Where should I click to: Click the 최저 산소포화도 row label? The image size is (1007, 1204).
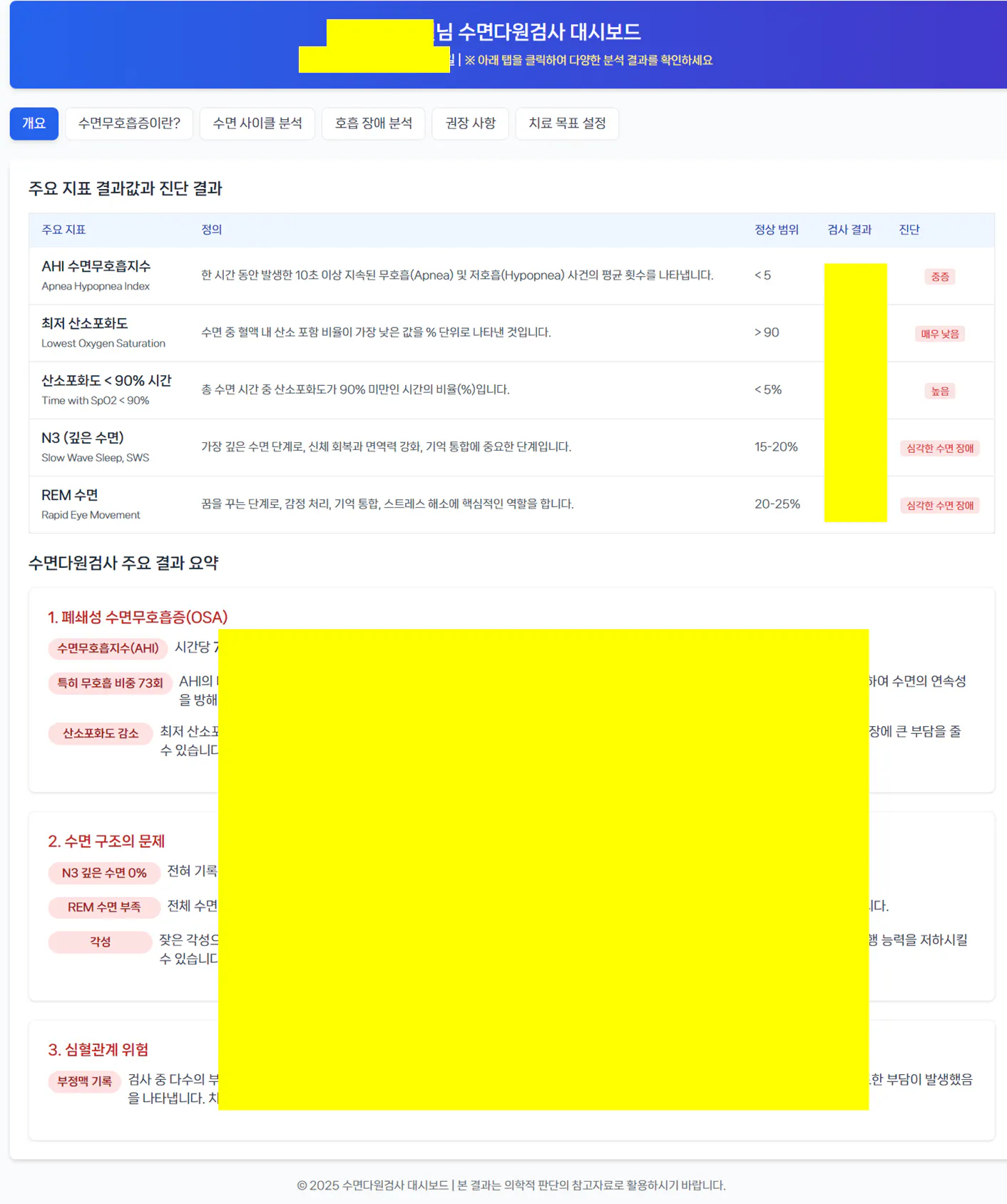[x=85, y=323]
